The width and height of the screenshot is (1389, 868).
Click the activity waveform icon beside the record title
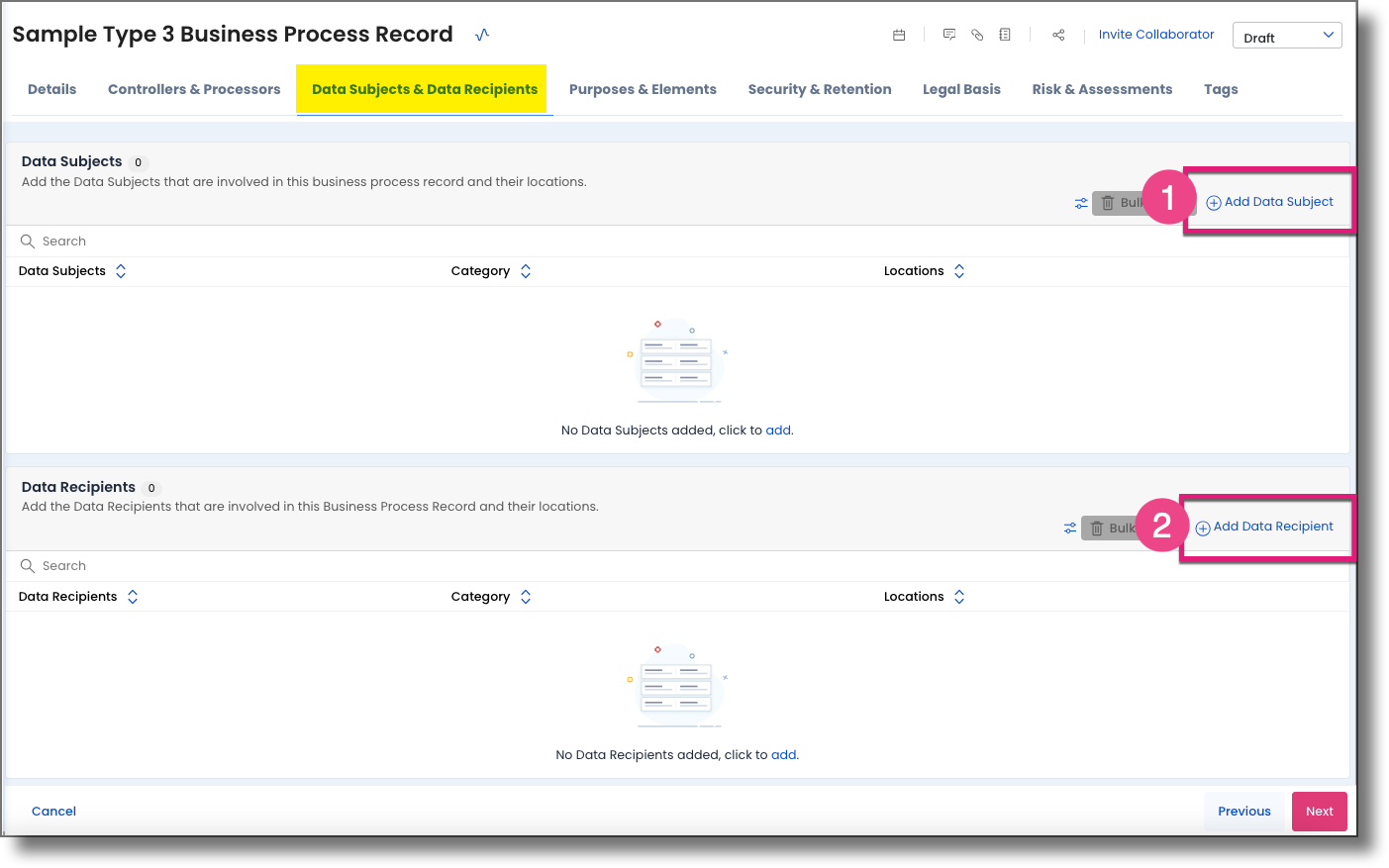click(x=482, y=34)
